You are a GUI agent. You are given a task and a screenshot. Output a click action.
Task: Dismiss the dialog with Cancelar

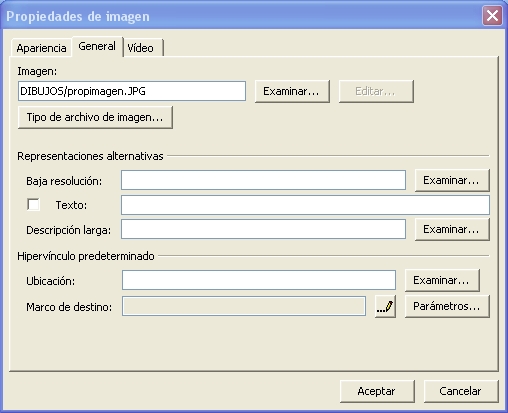click(x=461, y=391)
